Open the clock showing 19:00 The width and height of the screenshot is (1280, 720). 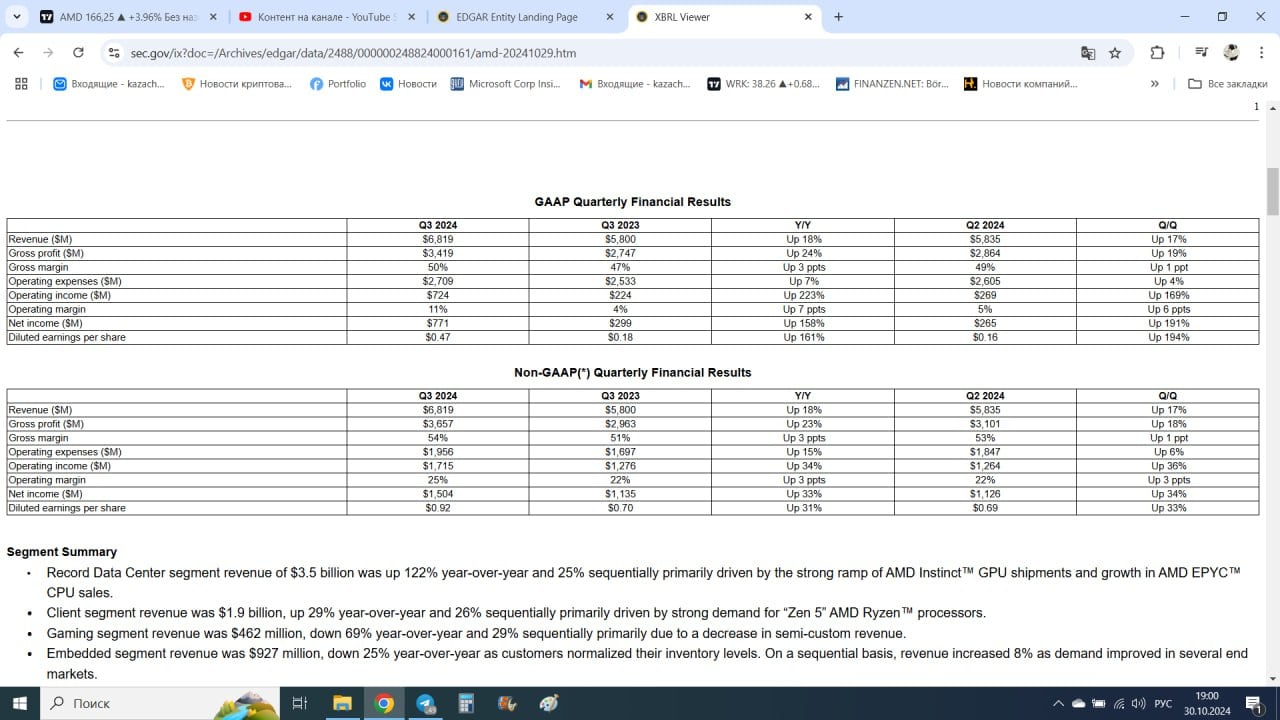[1207, 703]
